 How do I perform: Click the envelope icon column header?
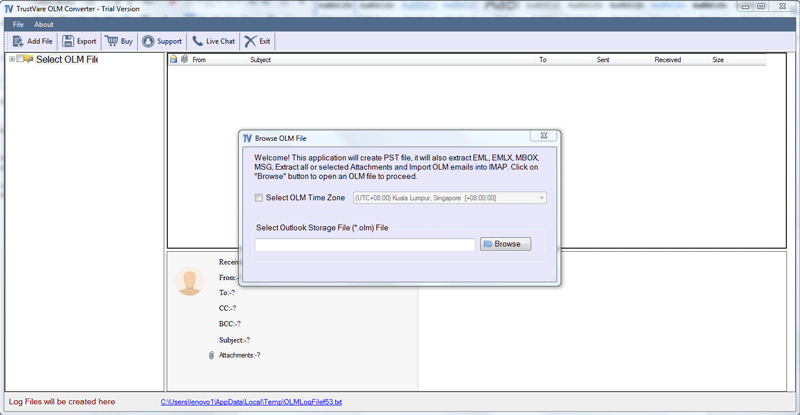pyautogui.click(x=173, y=59)
